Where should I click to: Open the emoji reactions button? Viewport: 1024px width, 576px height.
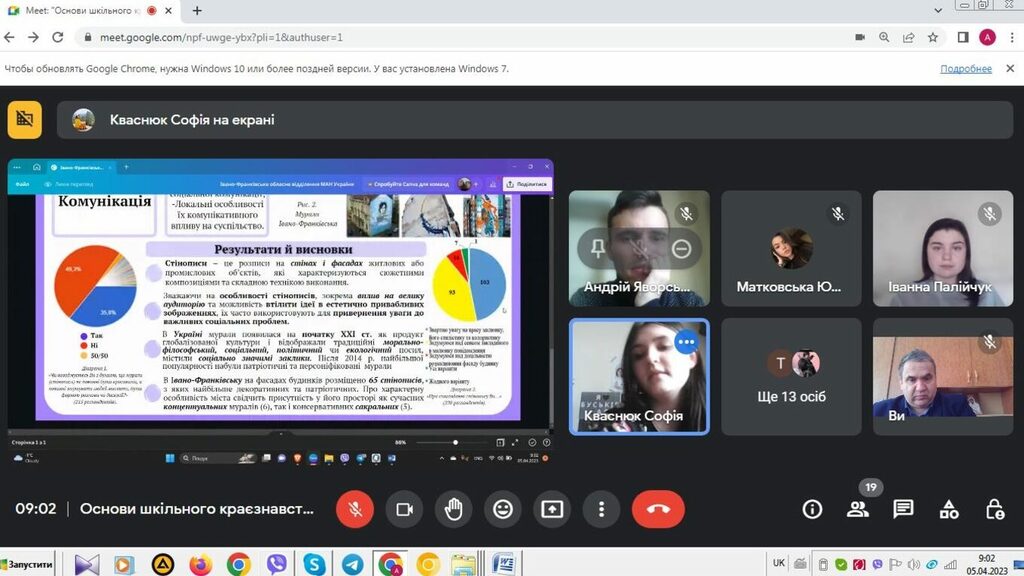503,509
